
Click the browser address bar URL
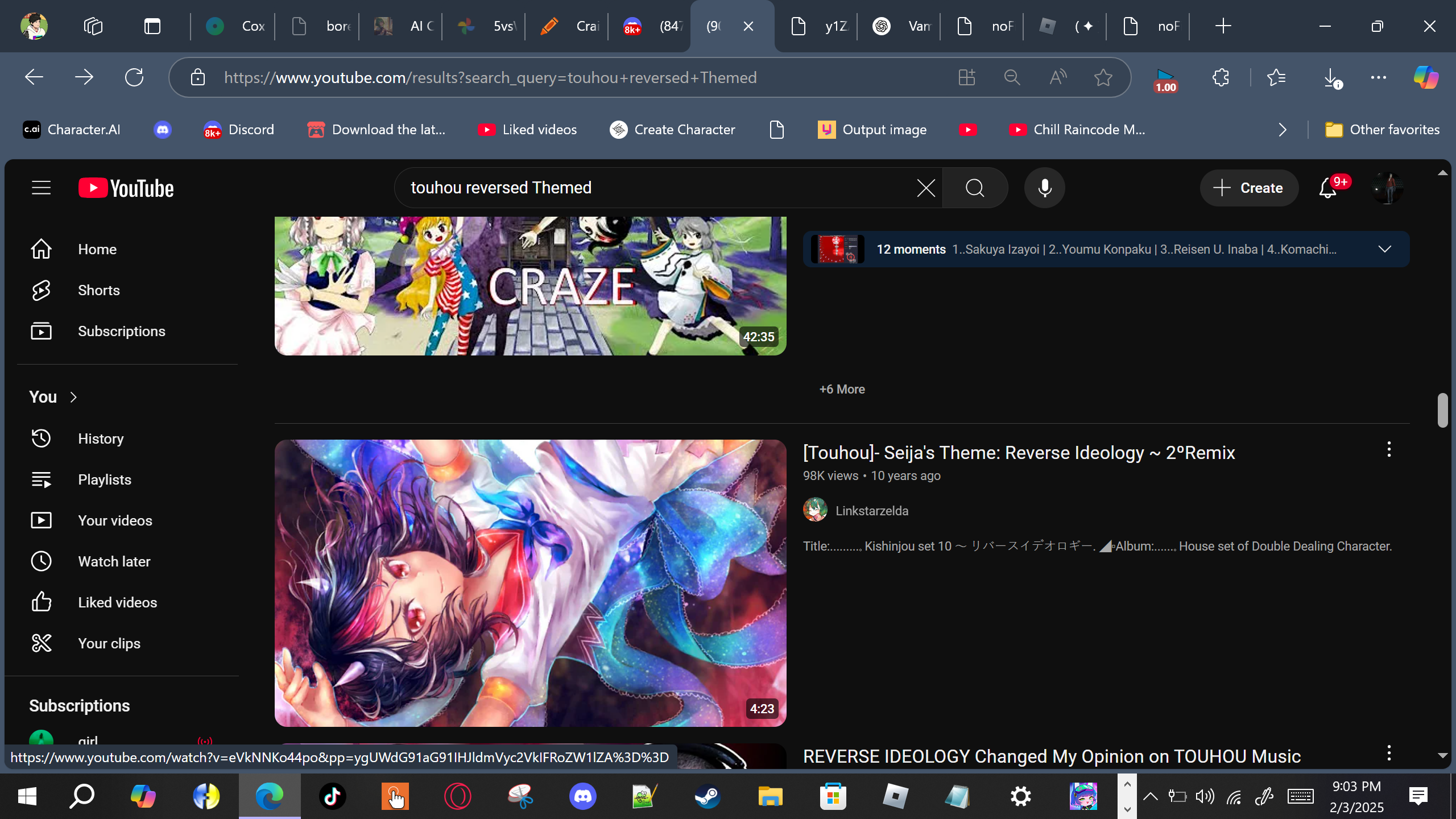point(490,77)
